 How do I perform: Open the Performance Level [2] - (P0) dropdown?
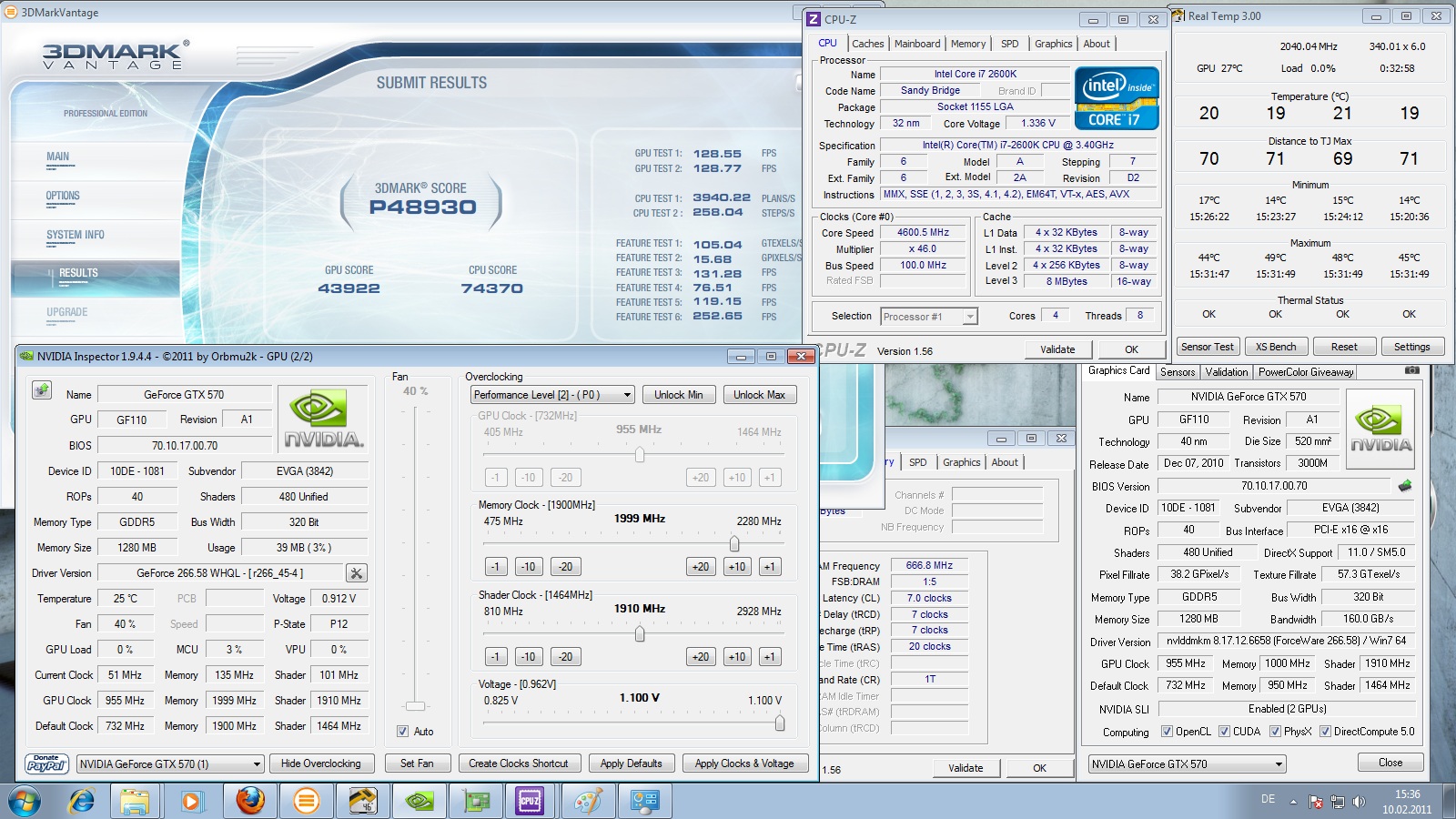click(552, 395)
